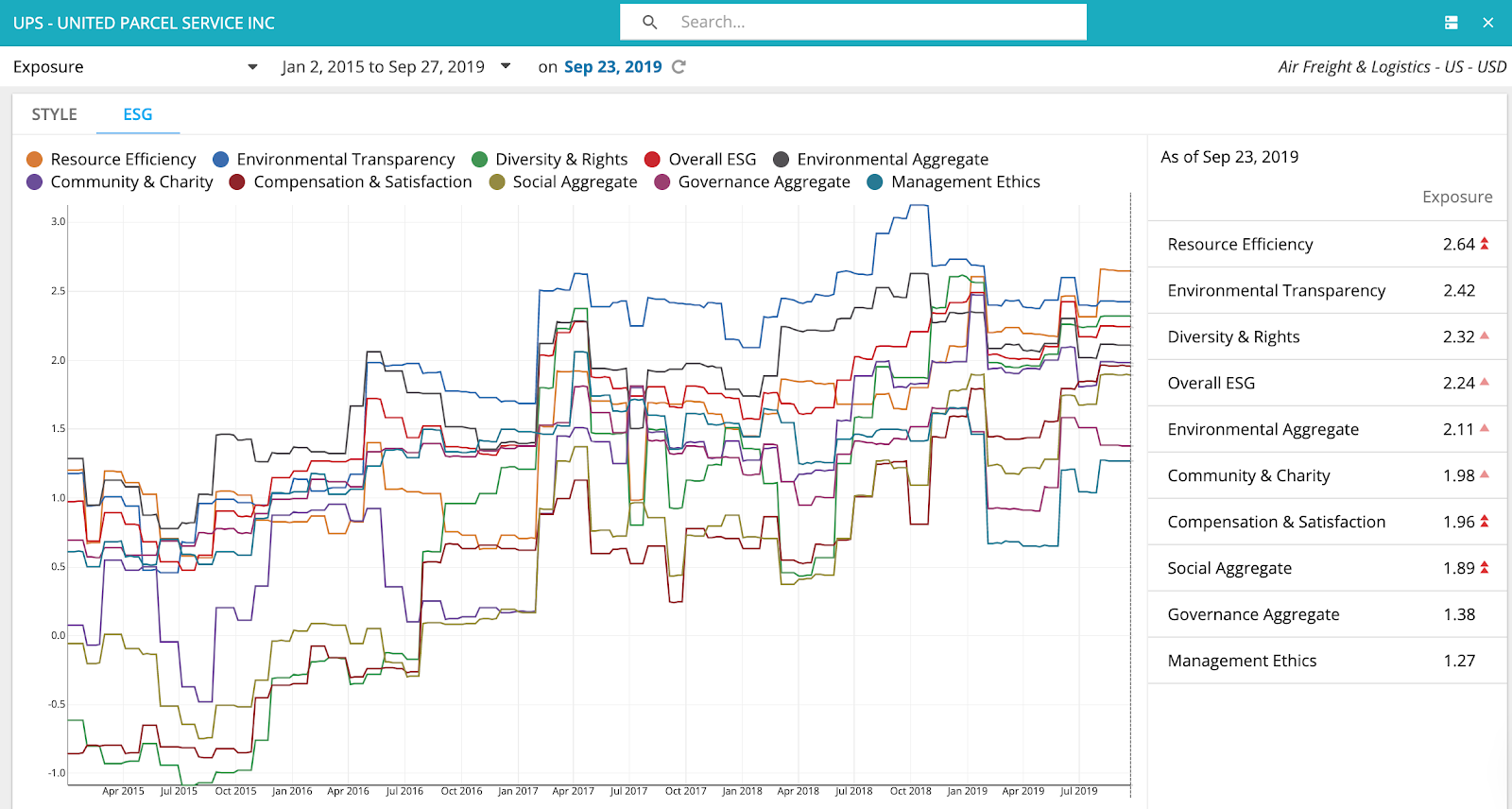Select the Compensation & Satisfaction table row
This screenshot has width=1512, height=809.
tap(1327, 522)
